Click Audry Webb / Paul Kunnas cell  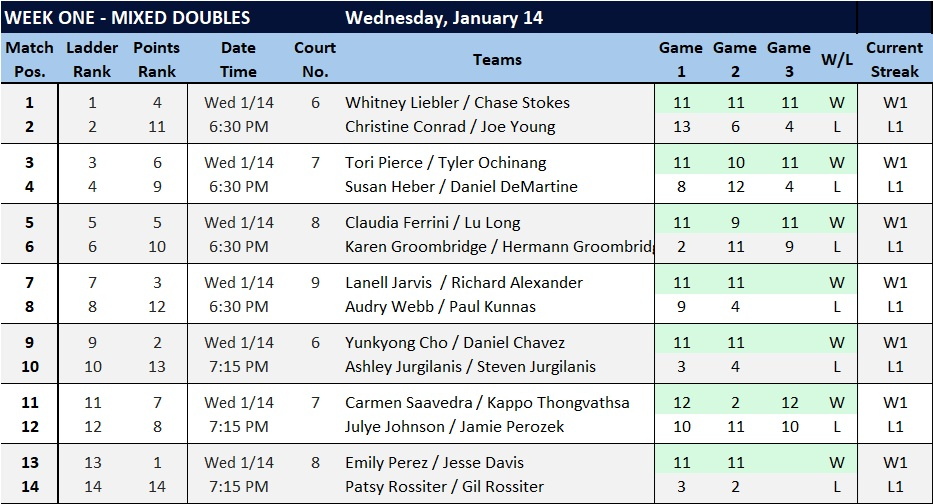(440, 307)
